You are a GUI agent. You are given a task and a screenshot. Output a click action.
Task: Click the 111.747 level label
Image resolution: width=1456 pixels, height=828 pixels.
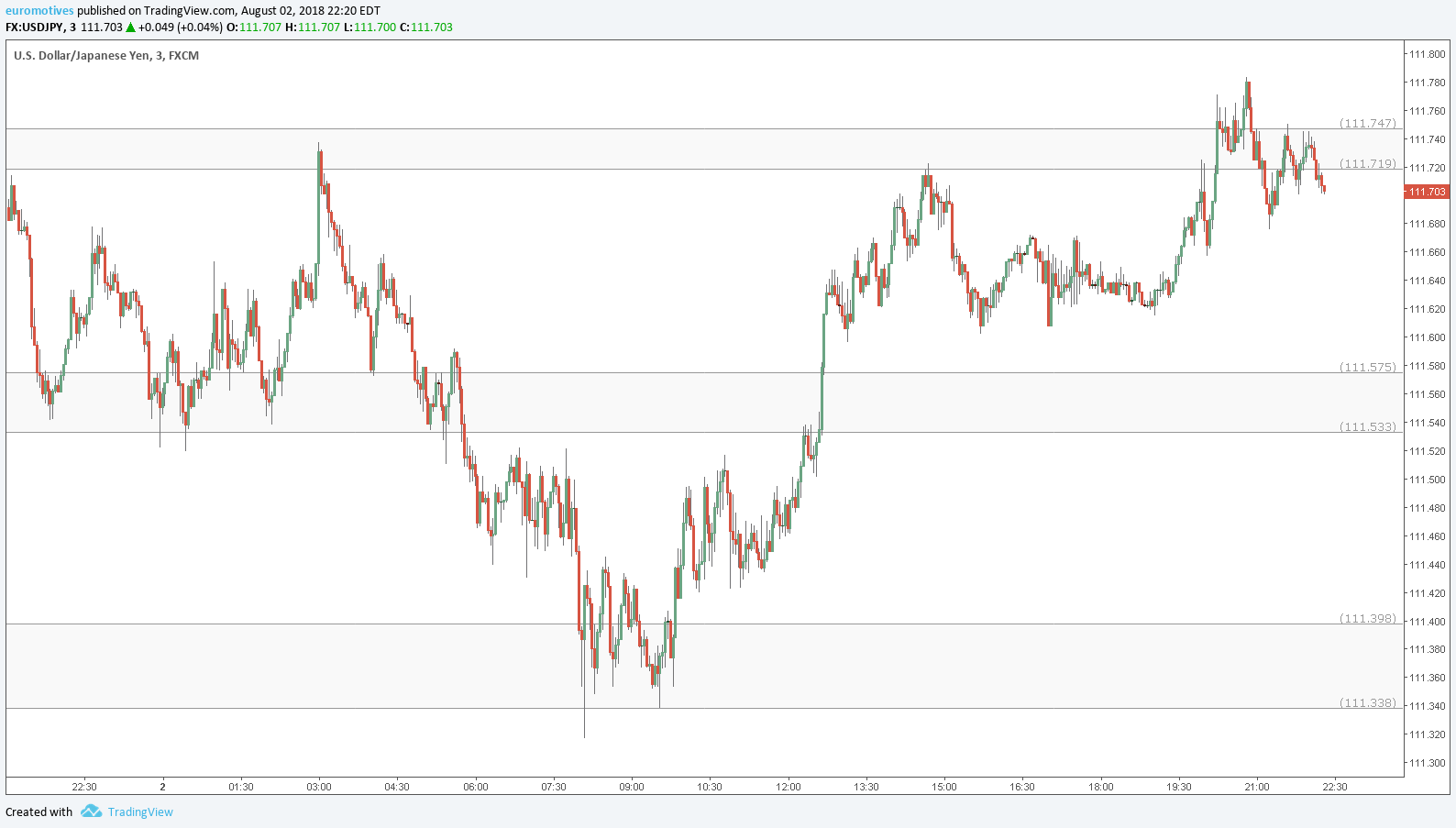tap(1368, 123)
